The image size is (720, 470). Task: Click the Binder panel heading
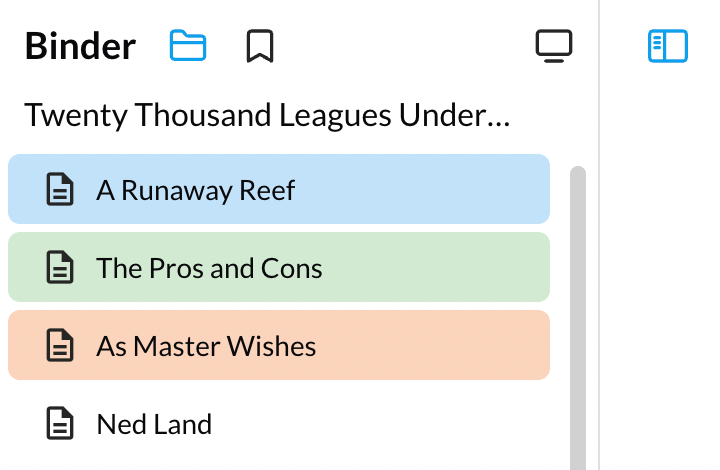click(x=80, y=46)
